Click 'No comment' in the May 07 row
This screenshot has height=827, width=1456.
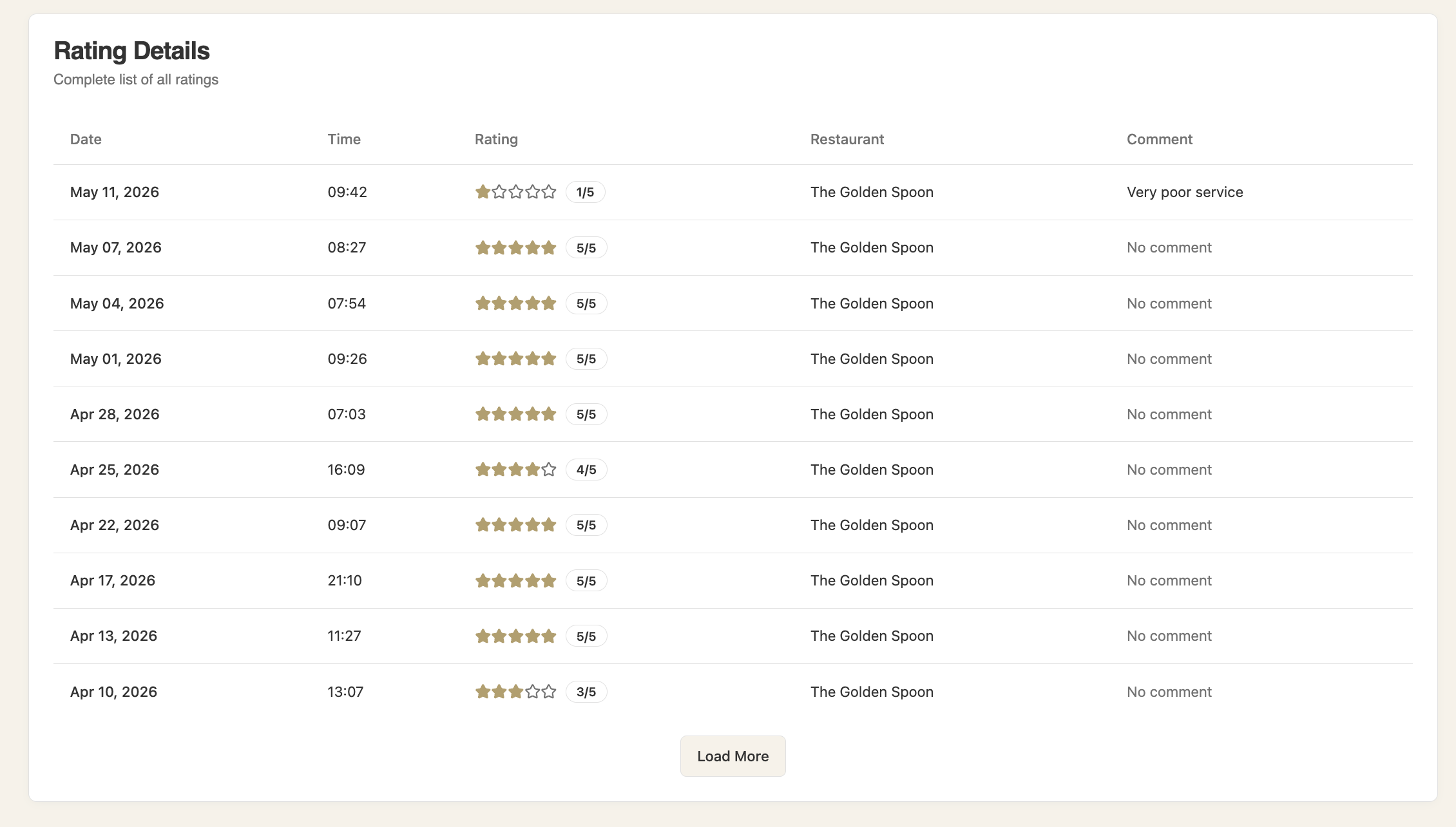pos(1169,247)
